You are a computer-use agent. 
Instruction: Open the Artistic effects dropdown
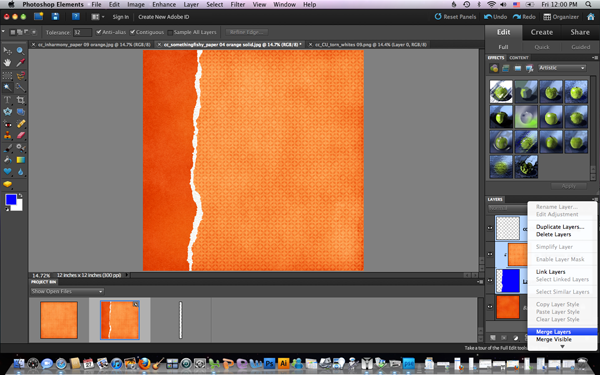click(562, 68)
